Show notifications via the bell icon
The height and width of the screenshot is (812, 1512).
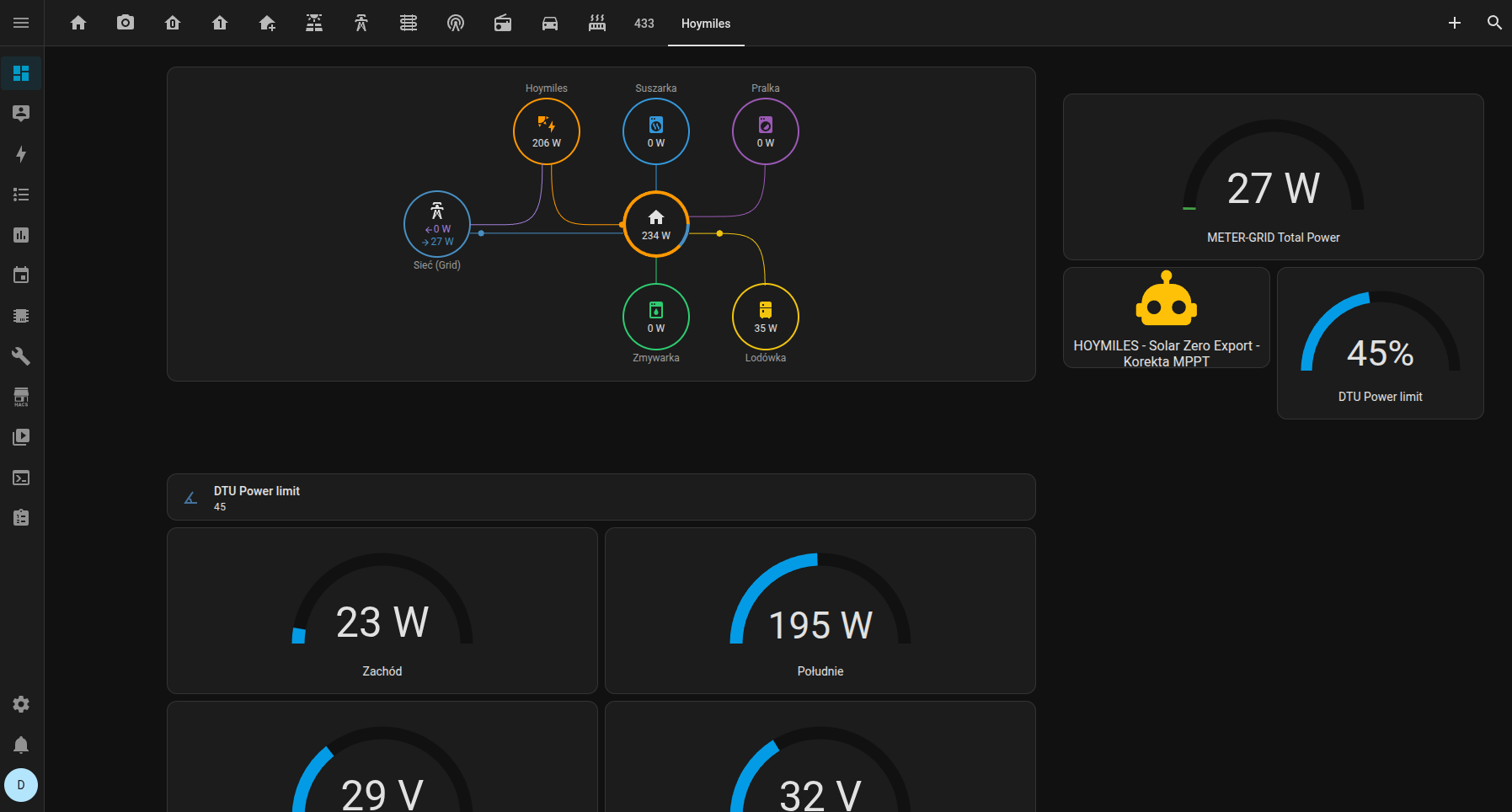tap(21, 745)
